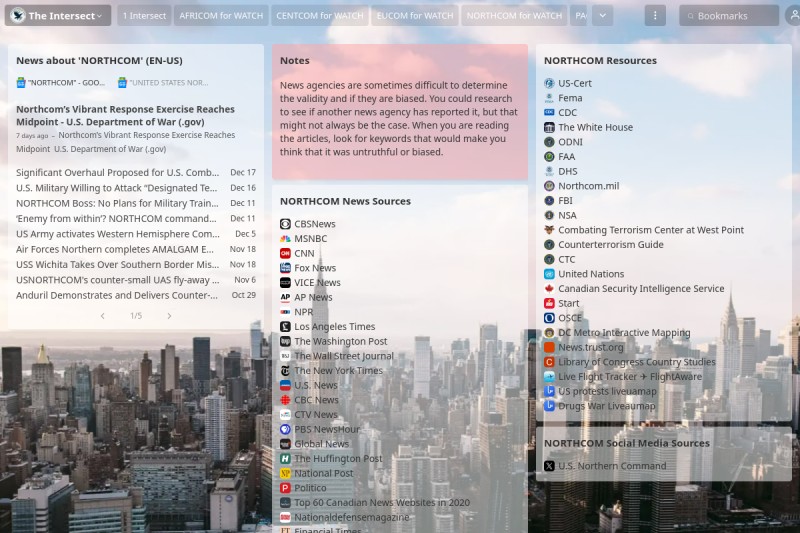Click the X icon for U.S. Northern Command
Screen dimensions: 800x533
549,466
